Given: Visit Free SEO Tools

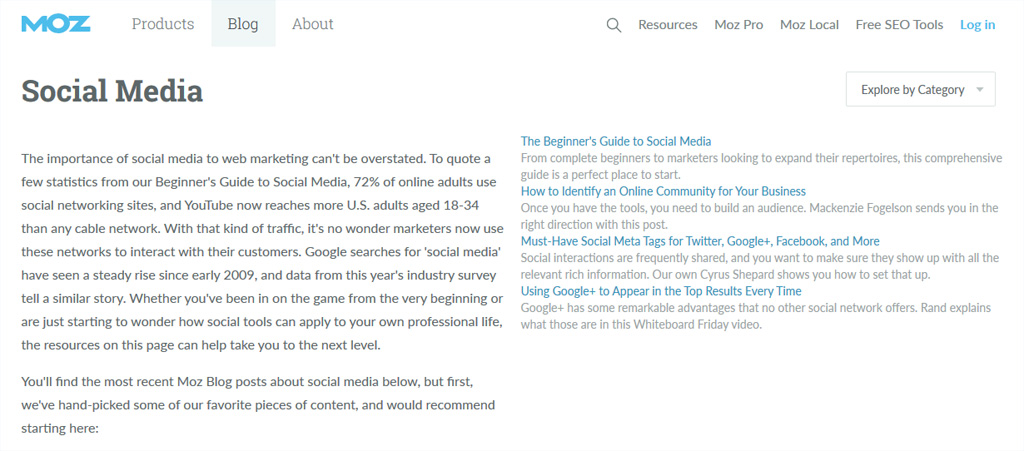Looking at the screenshot, I should coord(899,25).
